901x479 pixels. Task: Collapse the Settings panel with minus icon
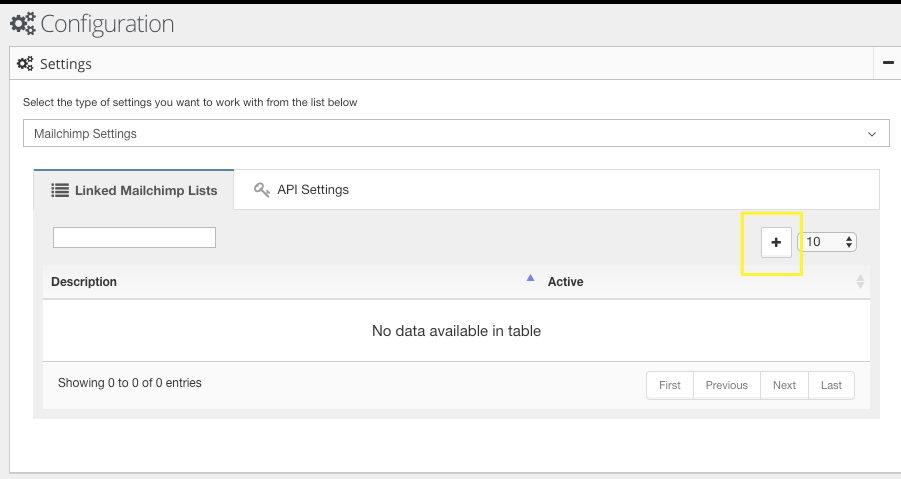click(x=888, y=63)
